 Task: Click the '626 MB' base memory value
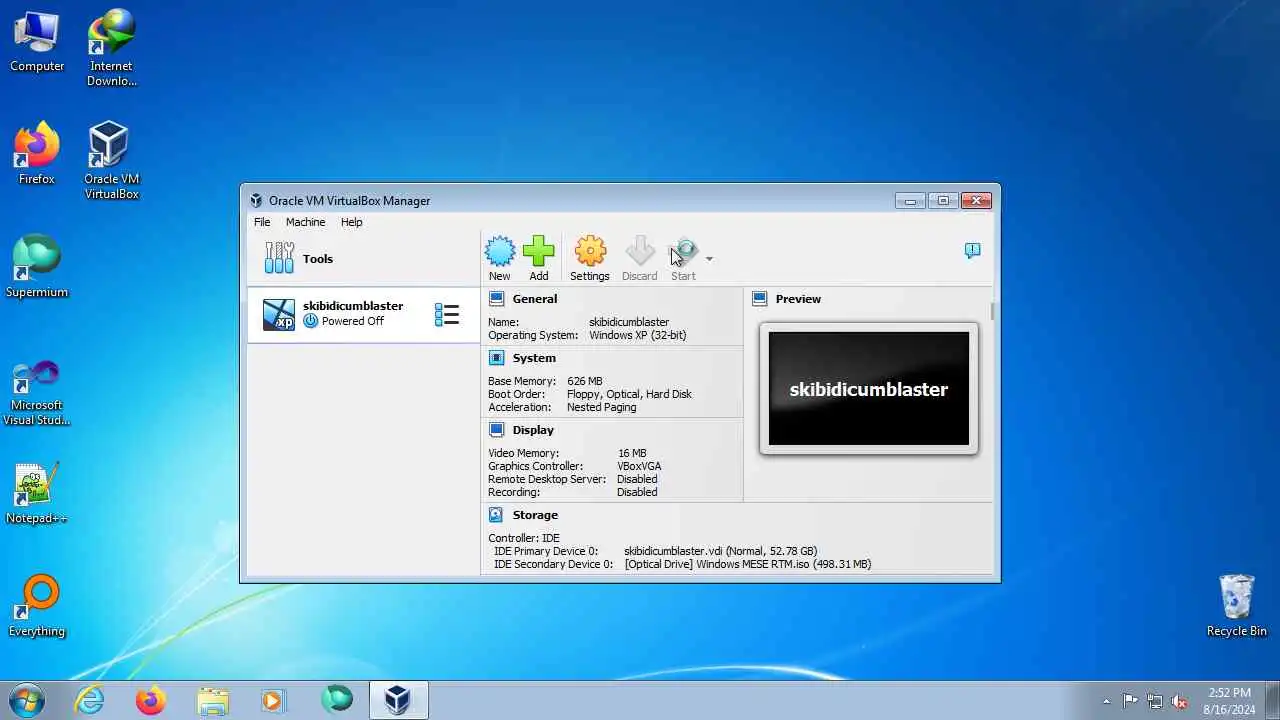[585, 381]
